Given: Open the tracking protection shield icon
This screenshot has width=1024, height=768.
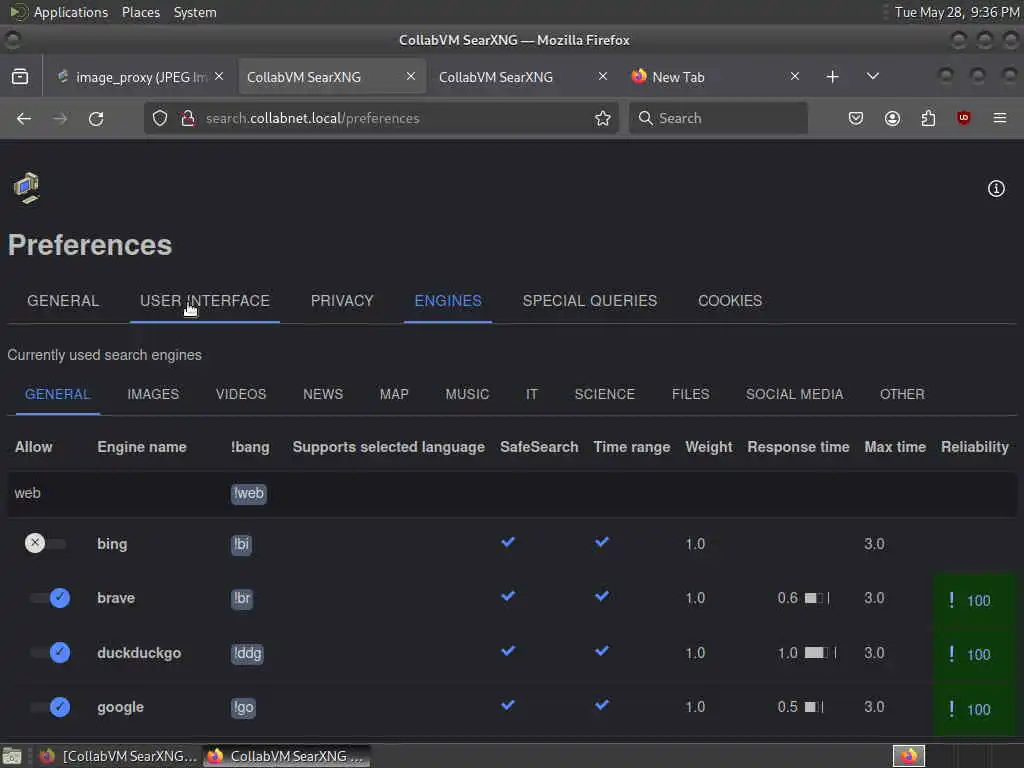Looking at the screenshot, I should click(x=160, y=118).
